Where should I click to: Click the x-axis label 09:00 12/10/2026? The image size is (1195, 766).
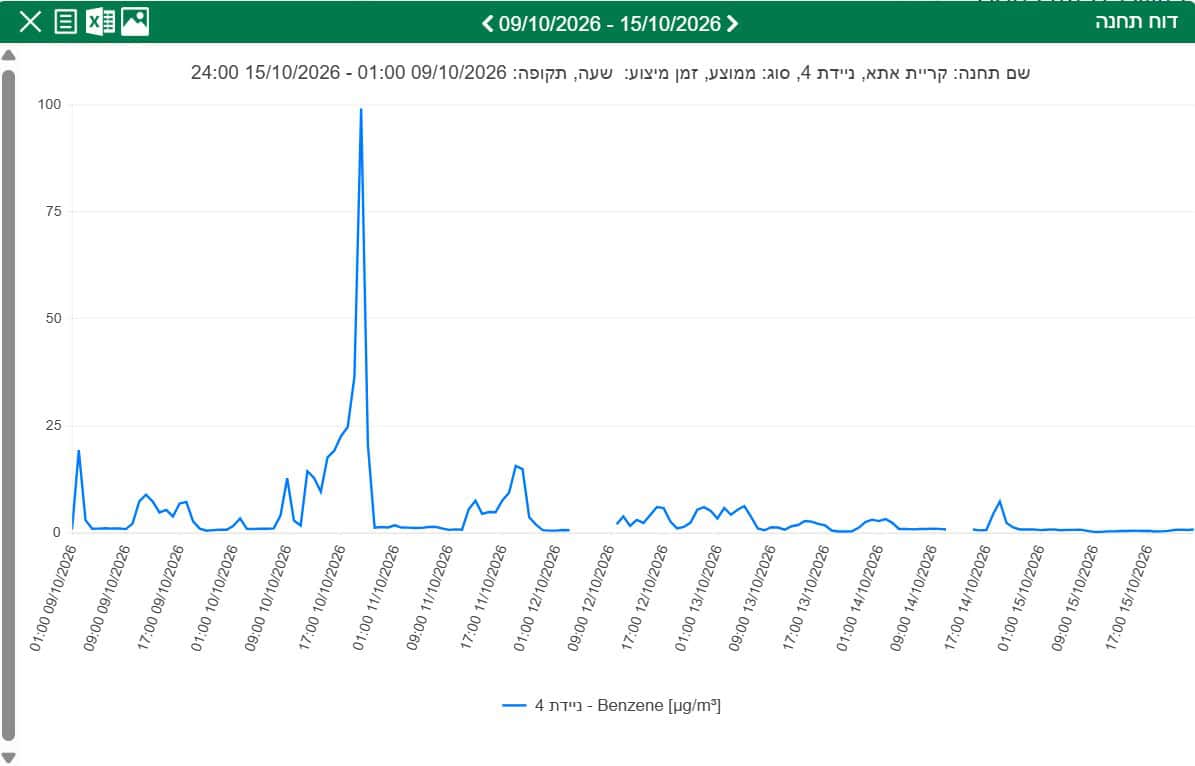[591, 598]
